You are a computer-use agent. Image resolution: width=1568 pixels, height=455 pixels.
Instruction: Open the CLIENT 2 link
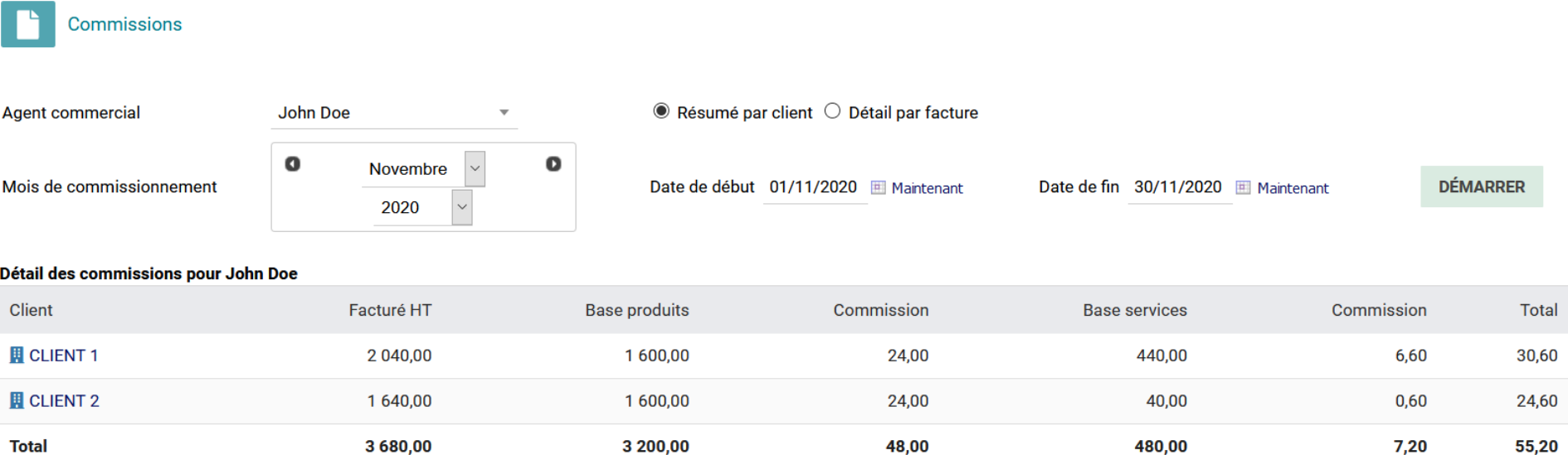[64, 401]
